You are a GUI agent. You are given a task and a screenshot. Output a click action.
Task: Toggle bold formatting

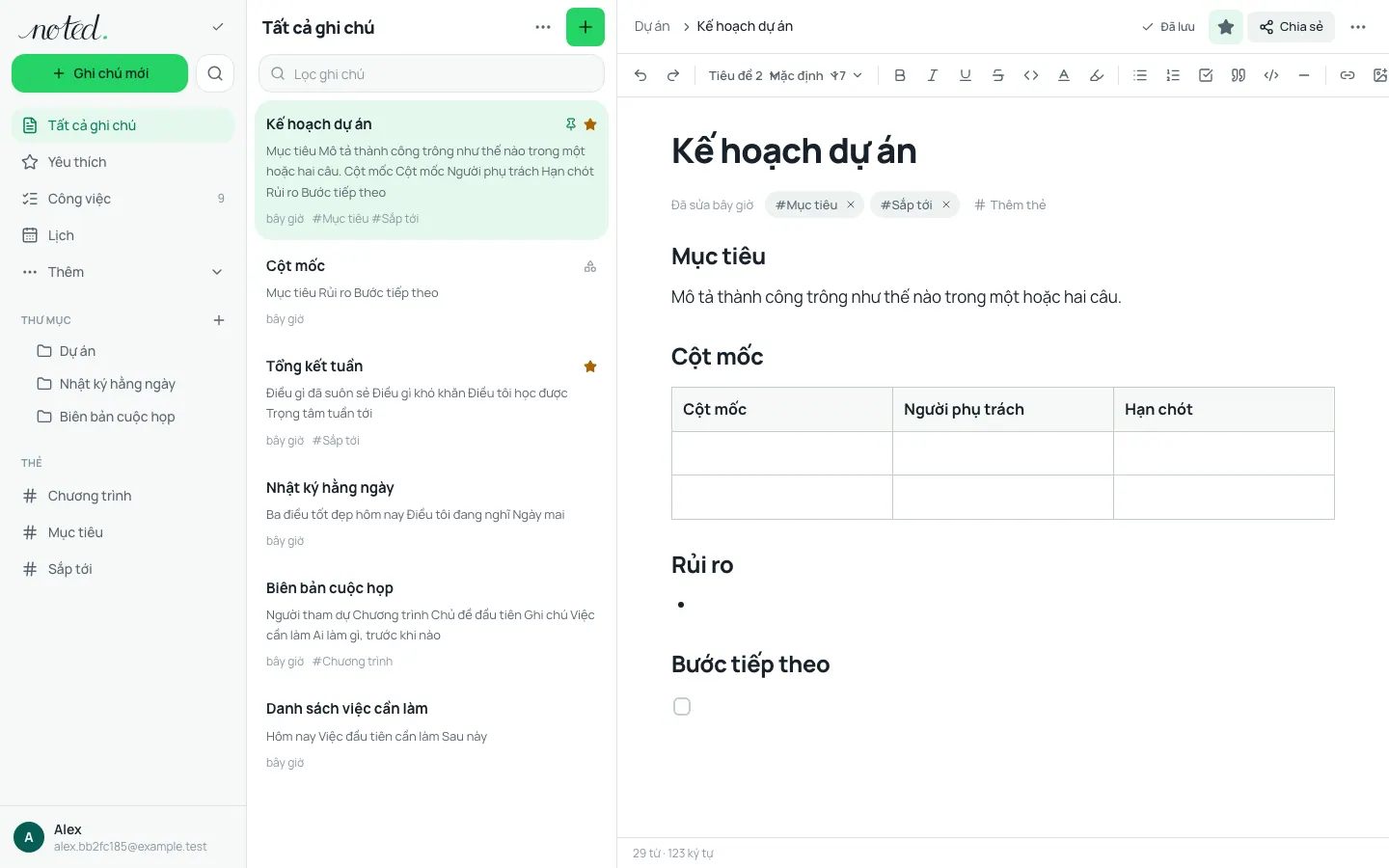(x=900, y=75)
